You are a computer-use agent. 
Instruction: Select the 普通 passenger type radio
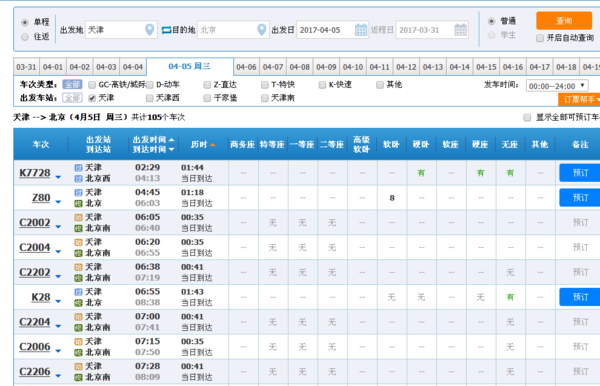pos(492,21)
